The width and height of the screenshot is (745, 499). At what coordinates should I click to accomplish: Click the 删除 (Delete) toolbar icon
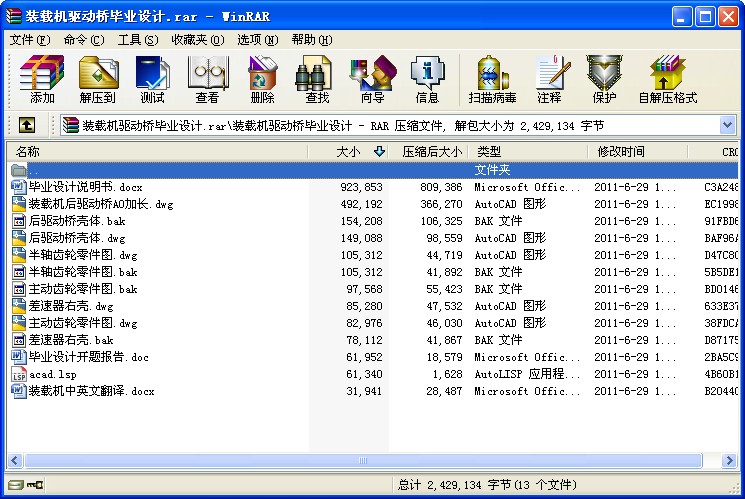tap(262, 79)
